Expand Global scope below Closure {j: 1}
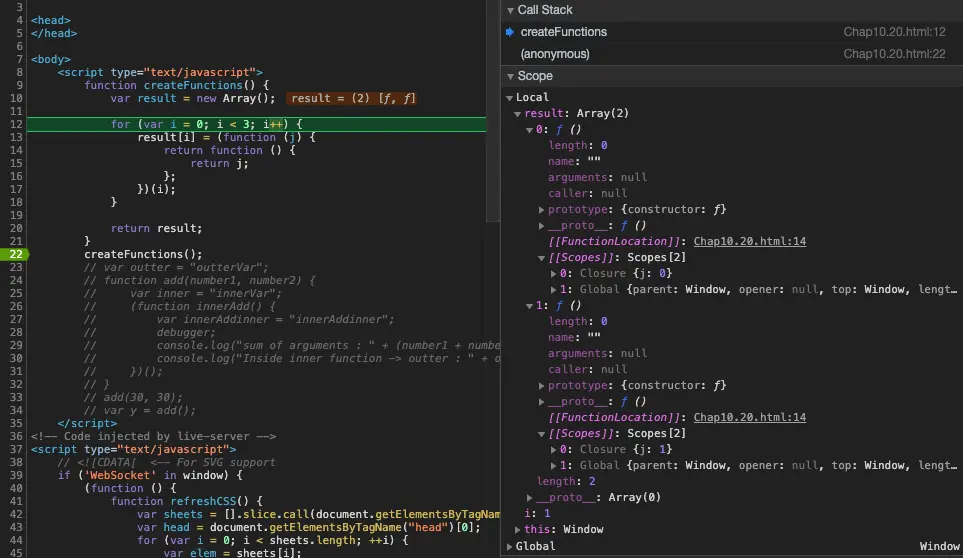Image resolution: width=963 pixels, height=558 pixels. [553, 466]
